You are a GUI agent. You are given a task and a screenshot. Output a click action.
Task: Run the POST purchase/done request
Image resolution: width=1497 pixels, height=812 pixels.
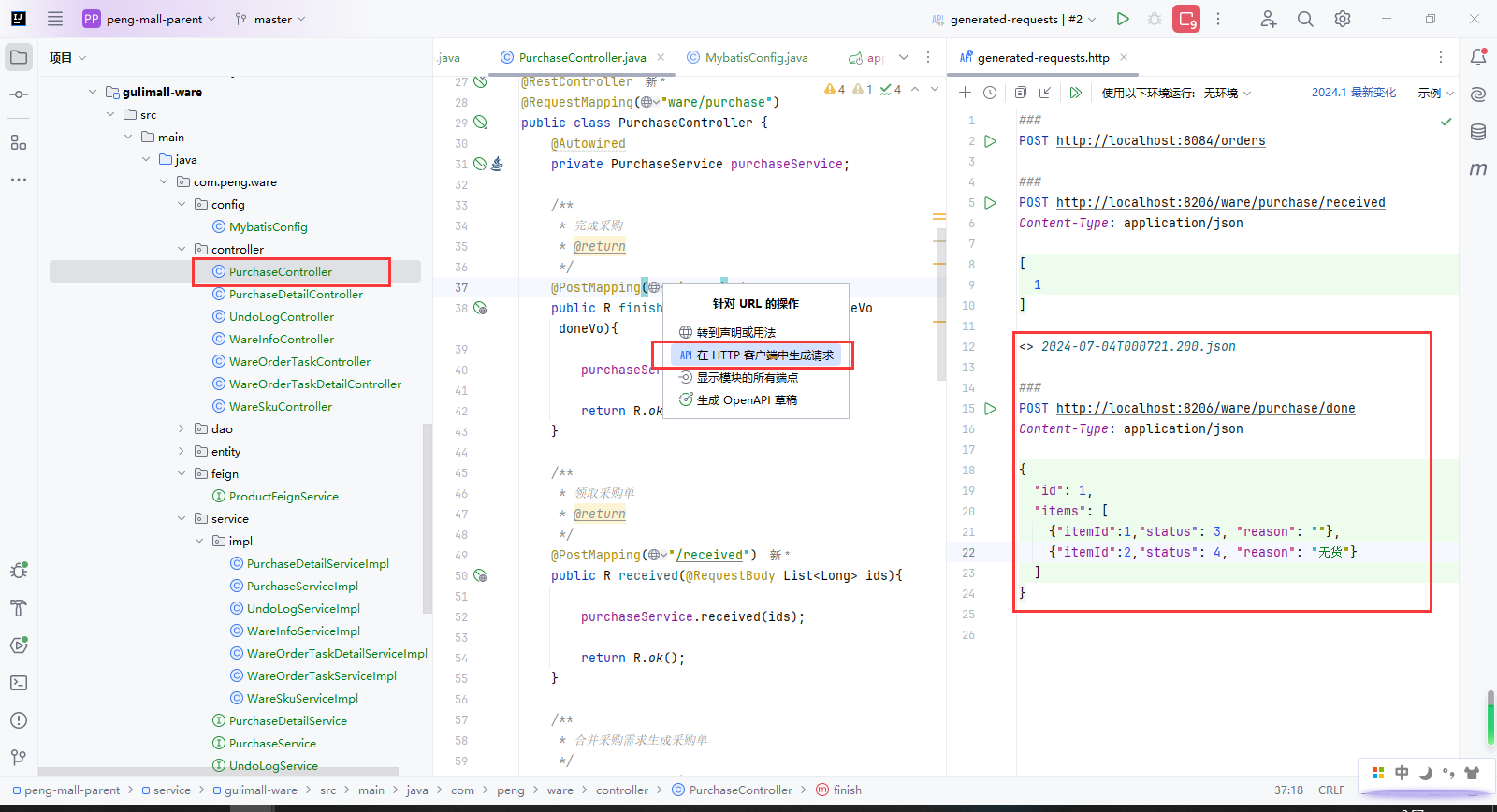pyautogui.click(x=991, y=409)
